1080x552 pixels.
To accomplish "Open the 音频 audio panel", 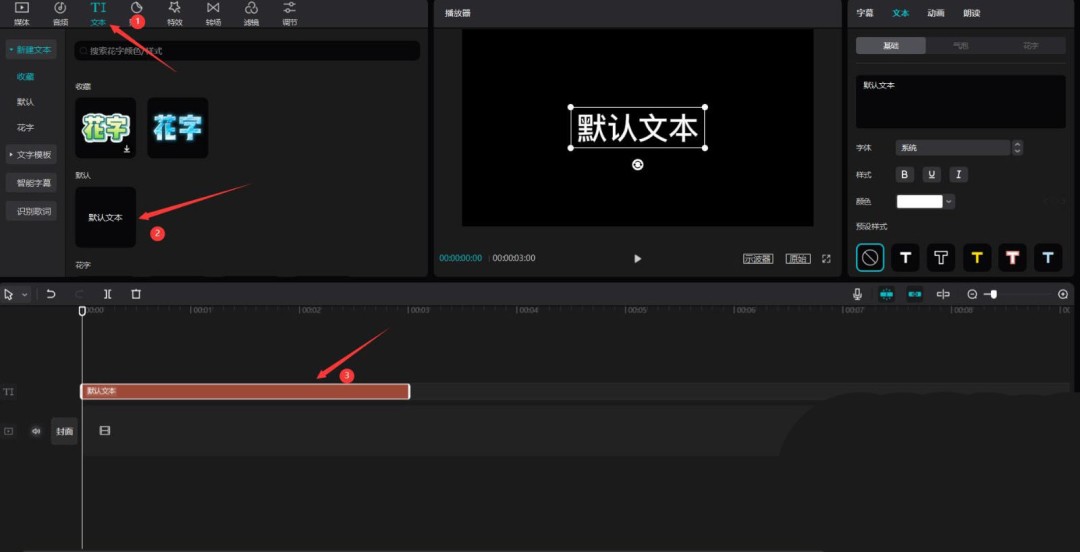I will tap(60, 12).
